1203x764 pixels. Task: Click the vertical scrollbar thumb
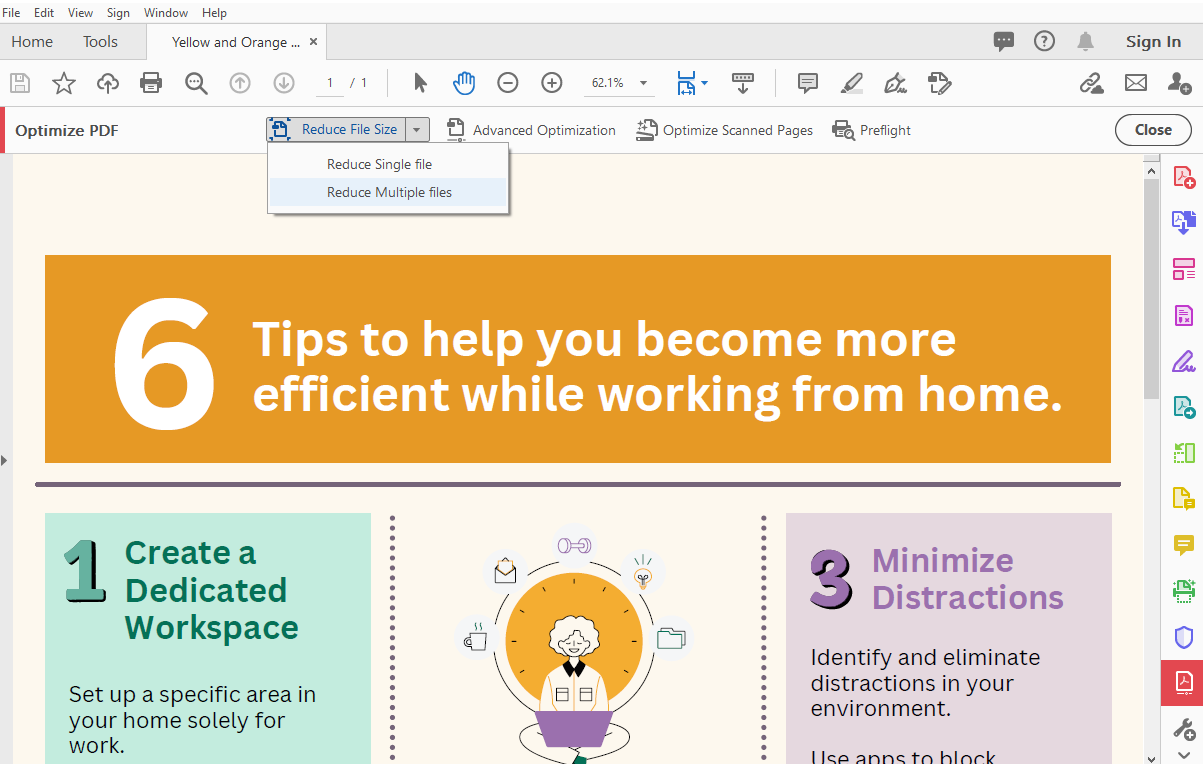coord(1151,290)
